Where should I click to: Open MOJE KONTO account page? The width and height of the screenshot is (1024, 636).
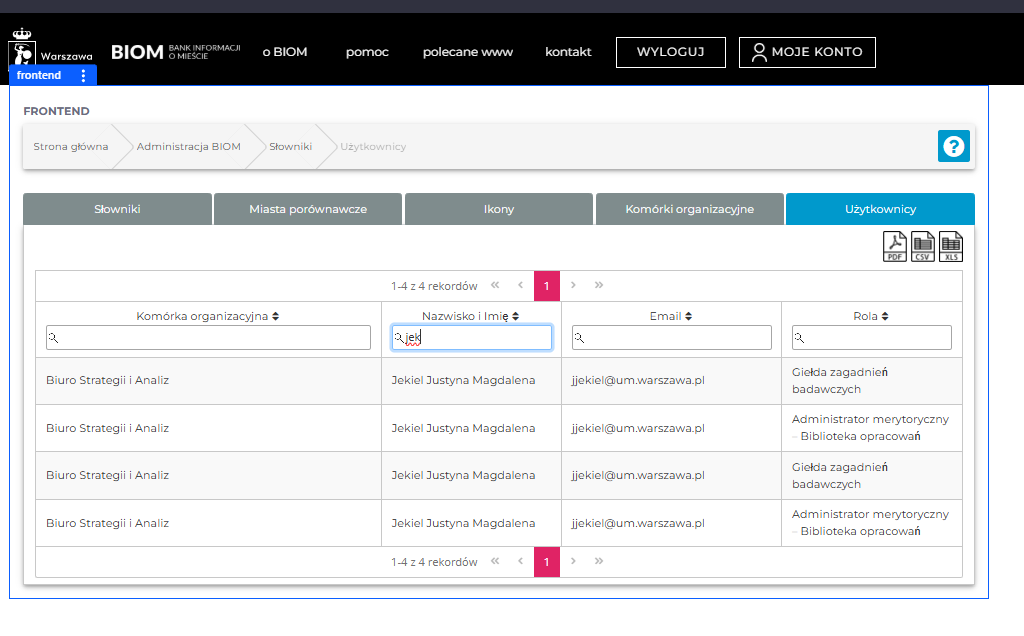(806, 52)
